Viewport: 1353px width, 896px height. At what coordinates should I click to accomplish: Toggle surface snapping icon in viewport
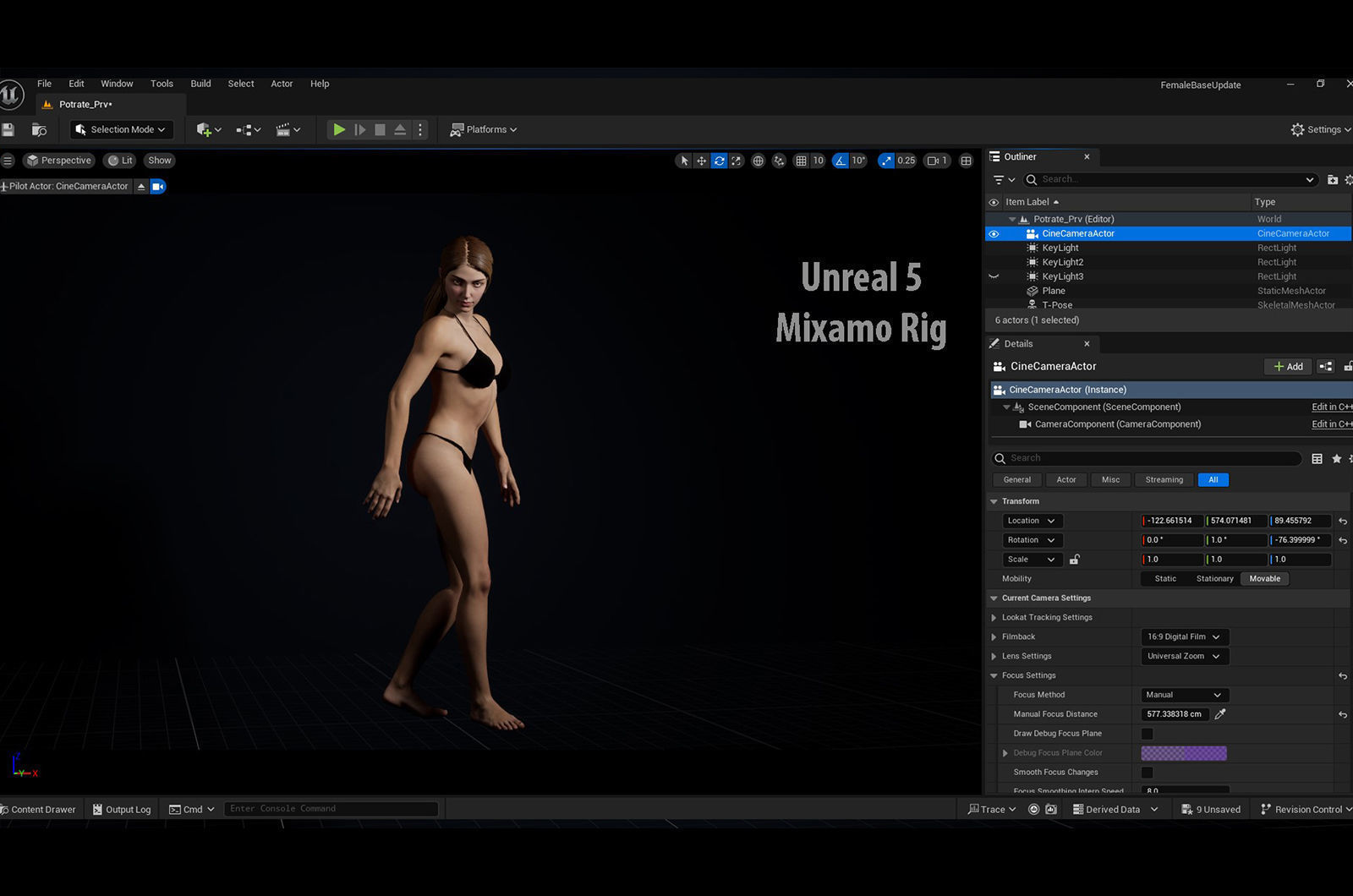pos(779,161)
